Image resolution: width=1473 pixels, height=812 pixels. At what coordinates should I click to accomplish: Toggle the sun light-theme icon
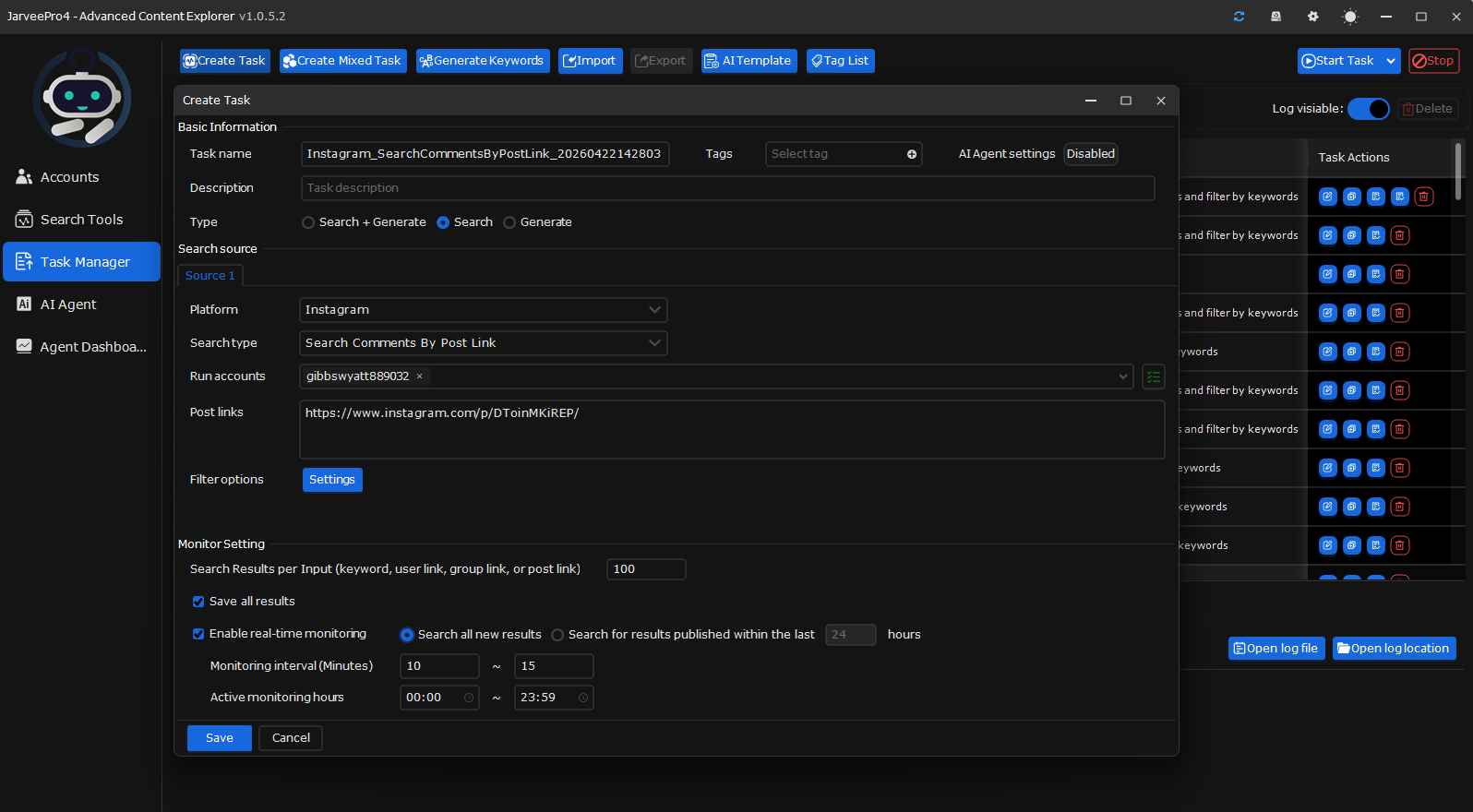[1350, 17]
